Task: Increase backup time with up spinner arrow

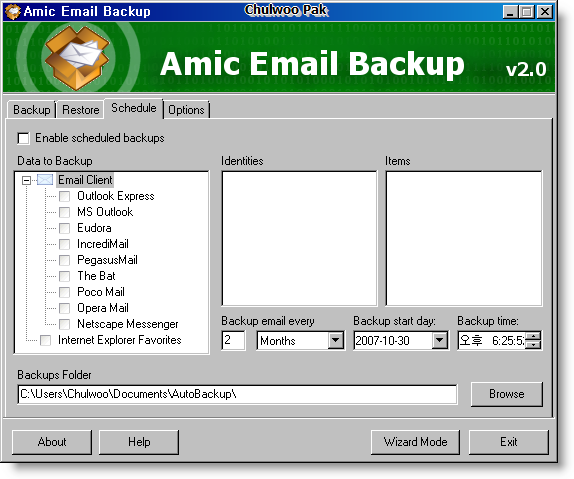Action: click(534, 336)
